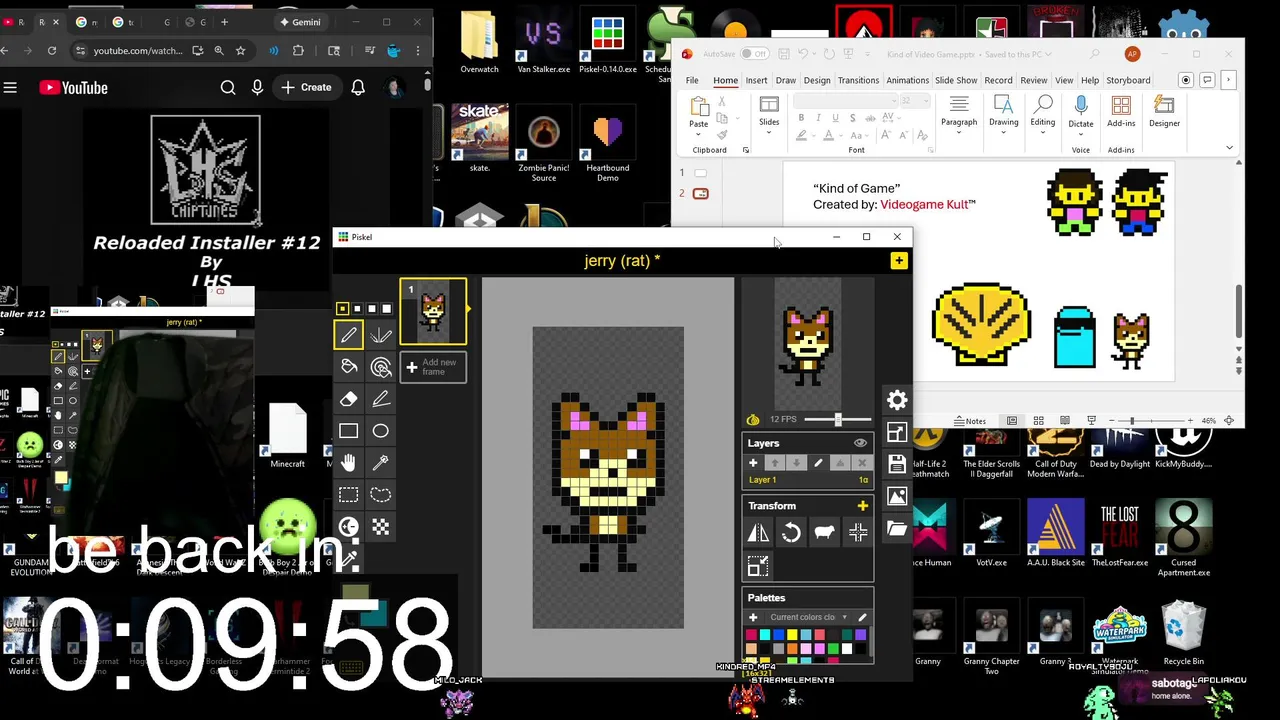Open the File menu in PowerPoint
The width and height of the screenshot is (1280, 720).
point(692,80)
